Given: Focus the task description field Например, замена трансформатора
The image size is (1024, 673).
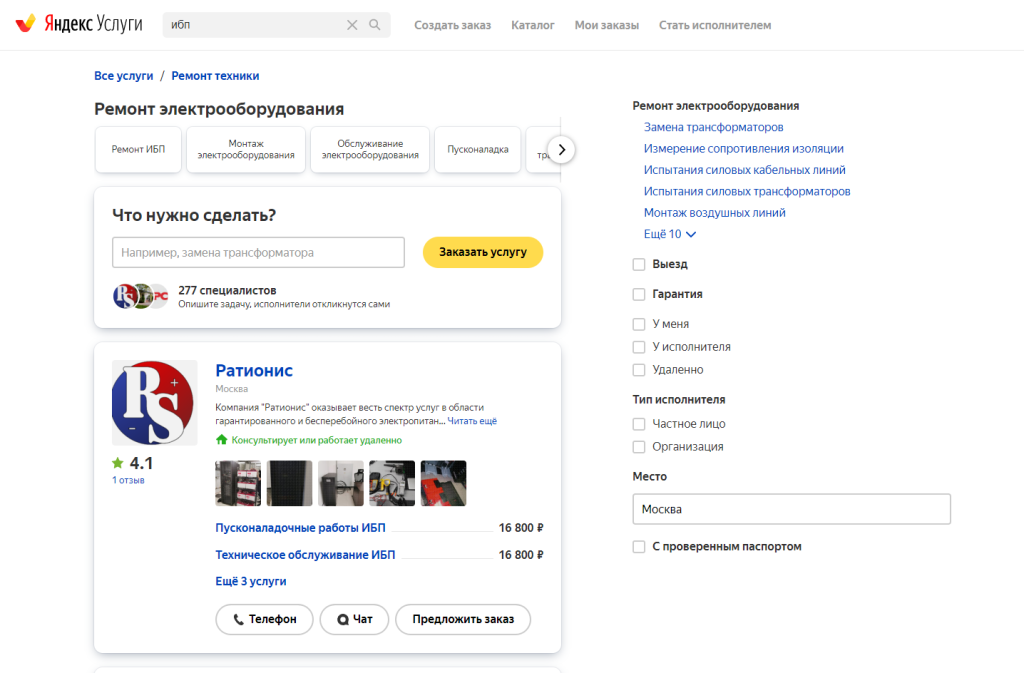Looking at the screenshot, I should [259, 253].
